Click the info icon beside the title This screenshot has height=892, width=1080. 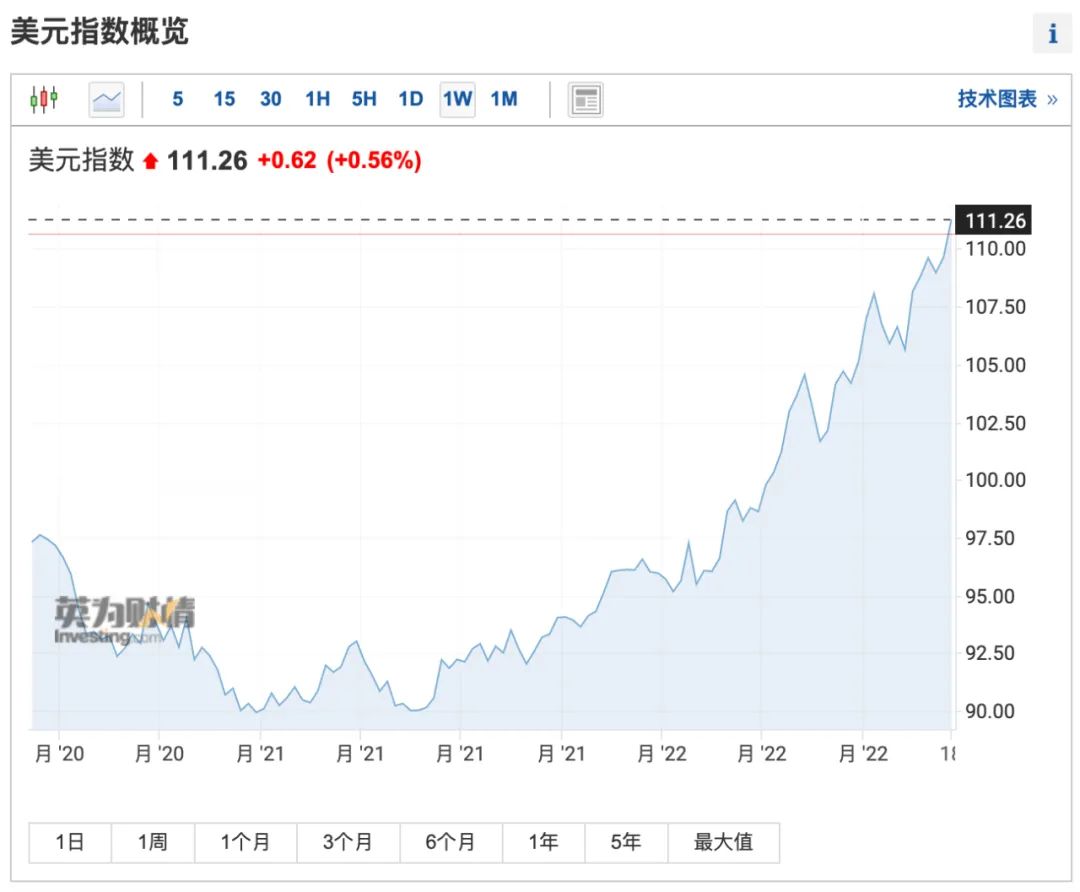point(1052,33)
